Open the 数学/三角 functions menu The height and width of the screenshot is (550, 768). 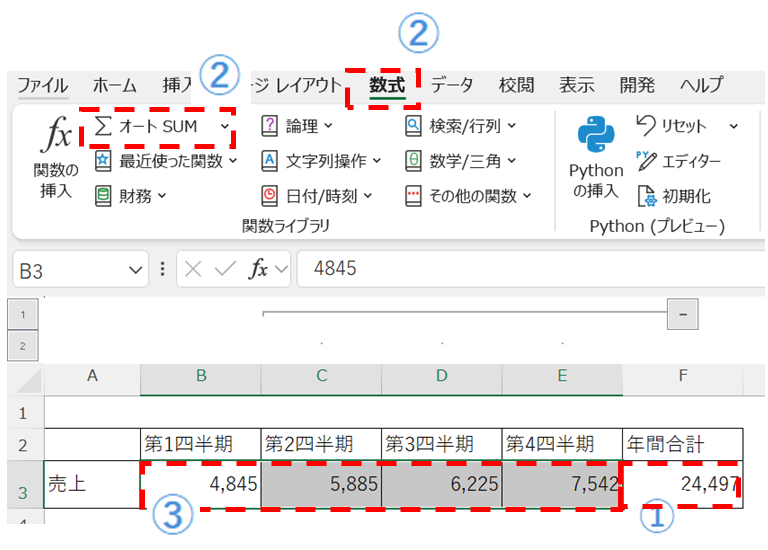click(460, 161)
